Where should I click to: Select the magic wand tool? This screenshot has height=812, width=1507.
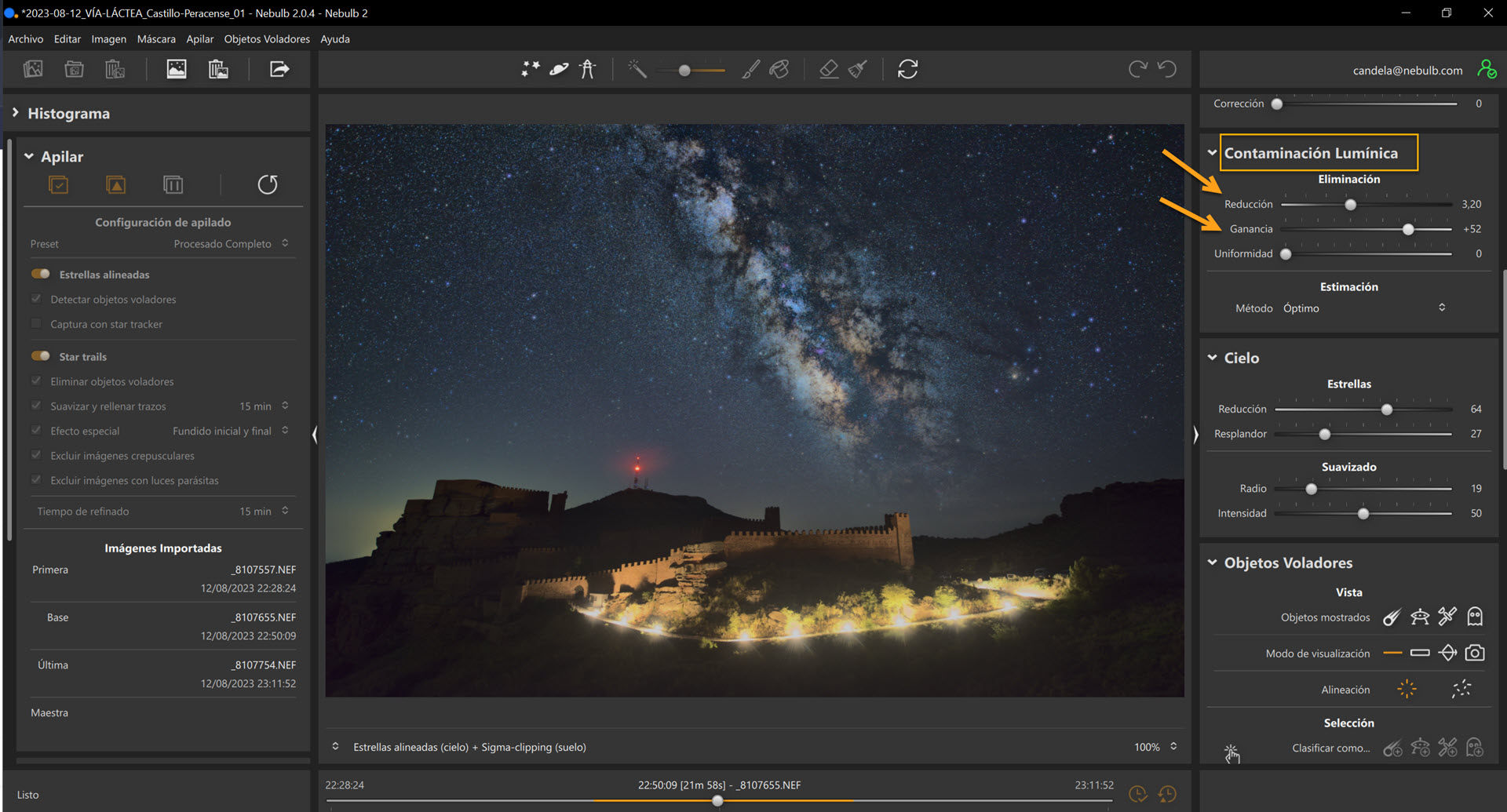(637, 70)
